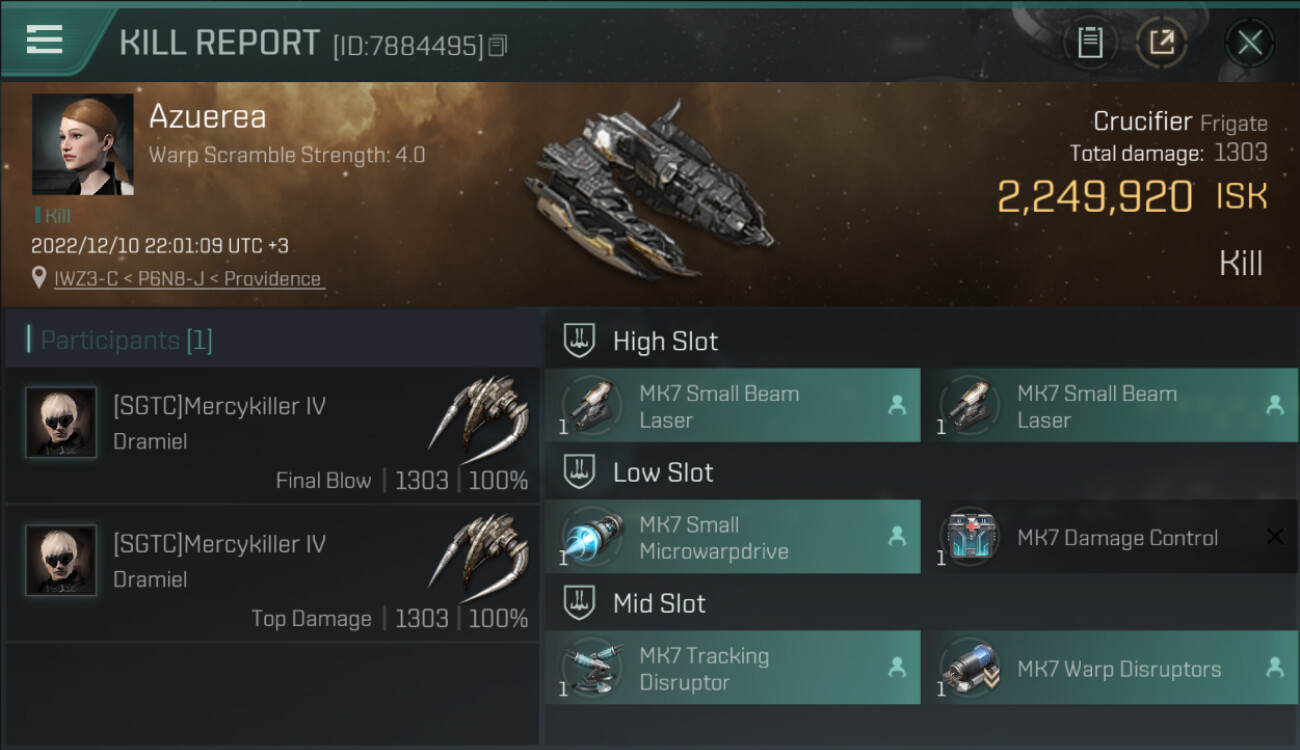Viewport: 1300px width, 750px height.
Task: Select the Top Damage Mercykiller IV entry
Action: pyautogui.click(x=272, y=574)
